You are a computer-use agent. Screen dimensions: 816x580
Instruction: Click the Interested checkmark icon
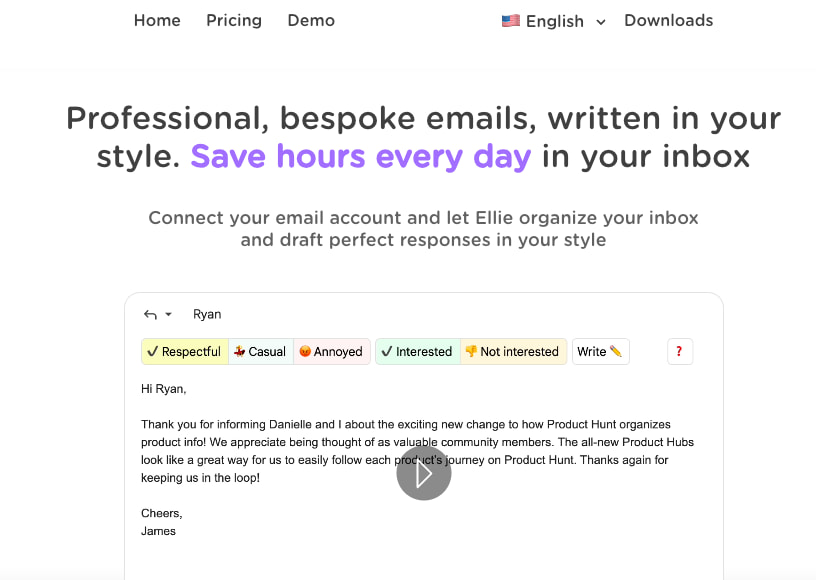point(385,351)
